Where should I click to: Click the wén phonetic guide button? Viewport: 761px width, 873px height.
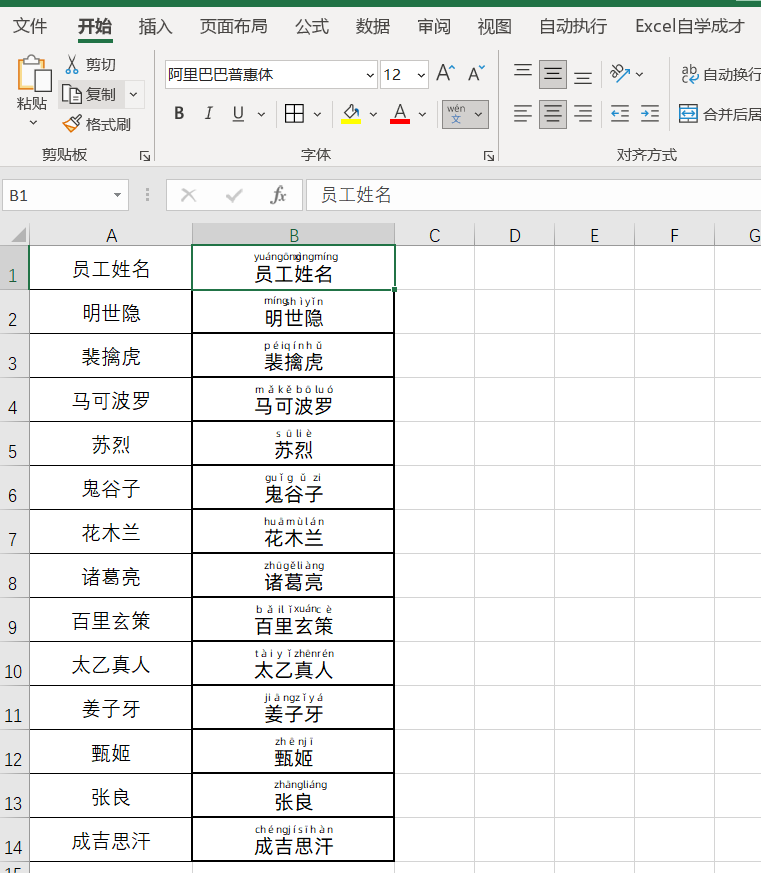(456, 114)
